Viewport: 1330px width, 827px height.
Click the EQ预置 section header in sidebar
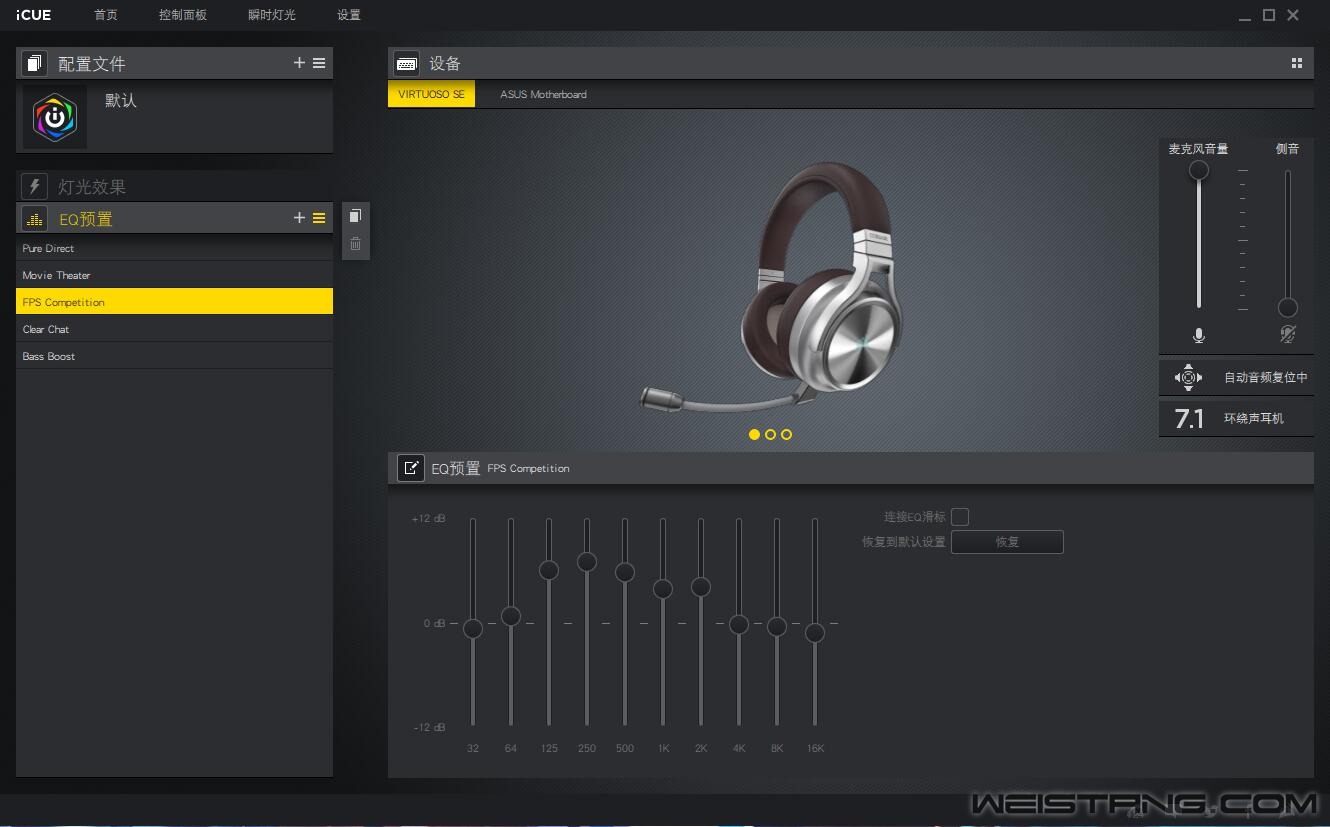(86, 219)
